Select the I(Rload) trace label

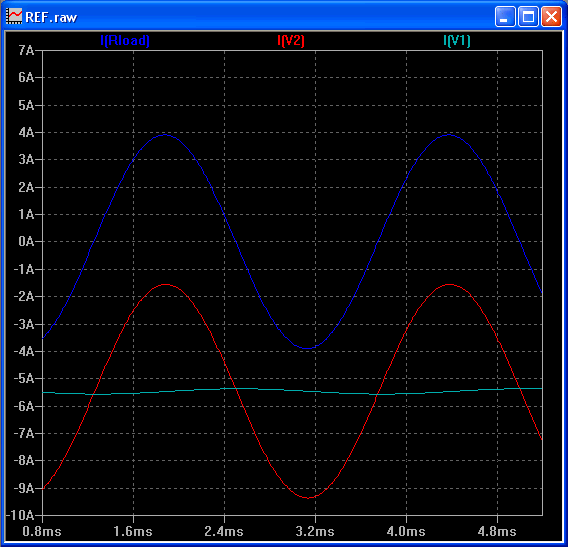click(x=125, y=40)
